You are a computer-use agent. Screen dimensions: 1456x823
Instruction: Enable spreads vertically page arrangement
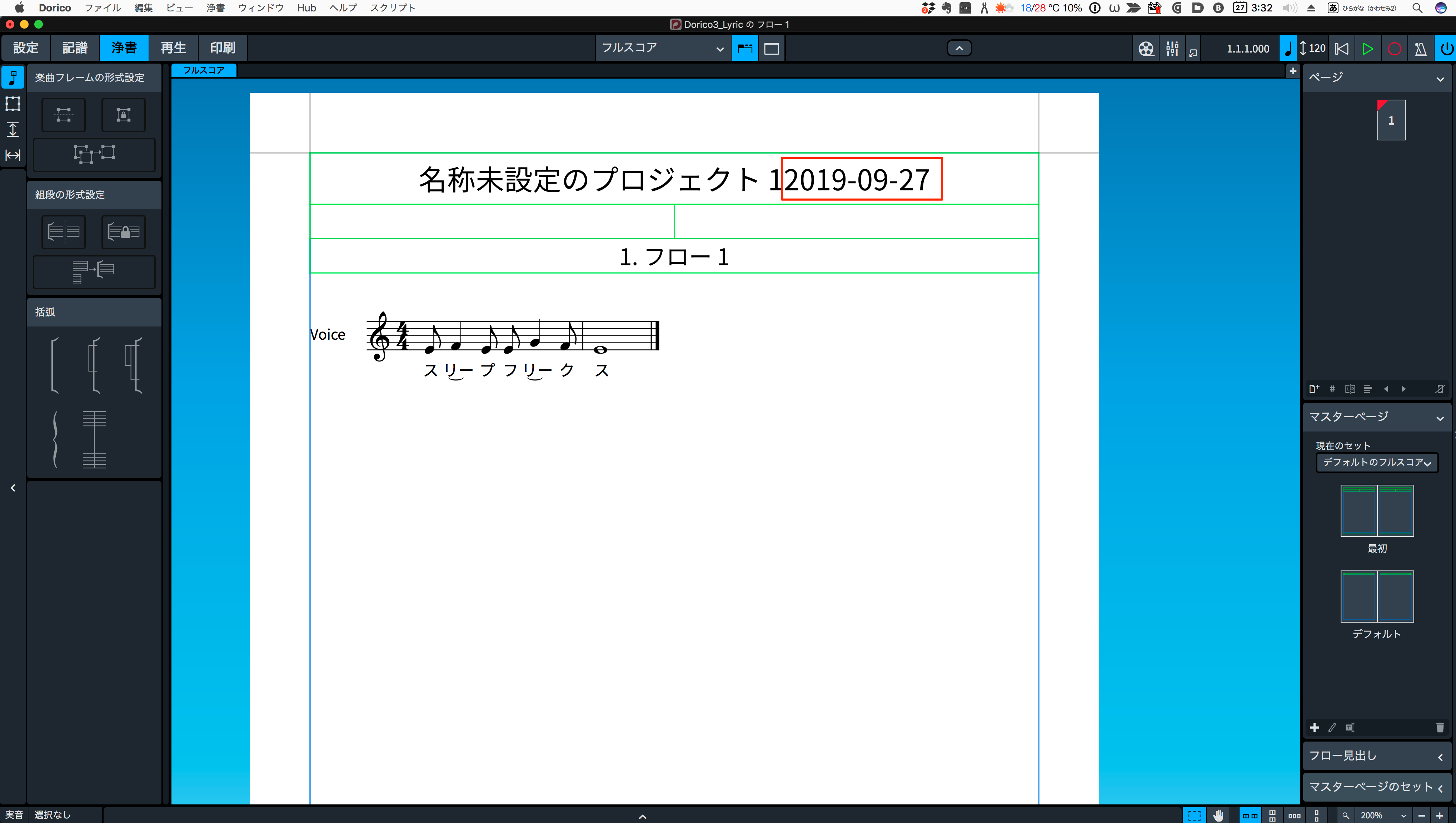1272,815
